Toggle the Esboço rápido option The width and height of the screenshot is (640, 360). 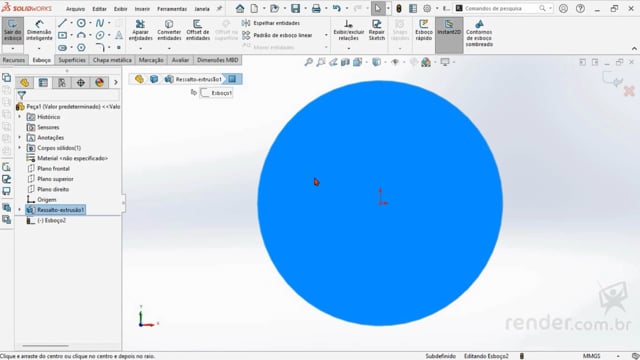pyautogui.click(x=424, y=29)
